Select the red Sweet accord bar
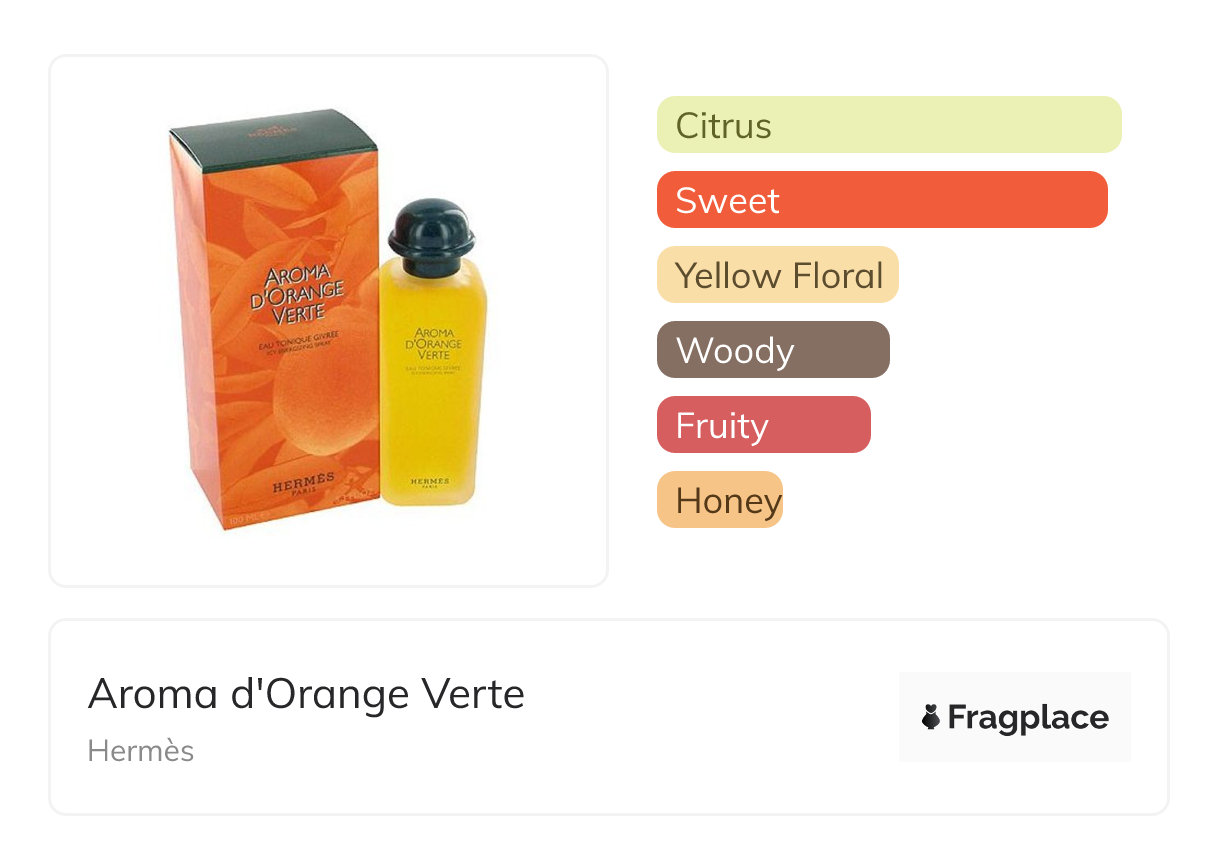This screenshot has height=864, width=1218. (881, 200)
